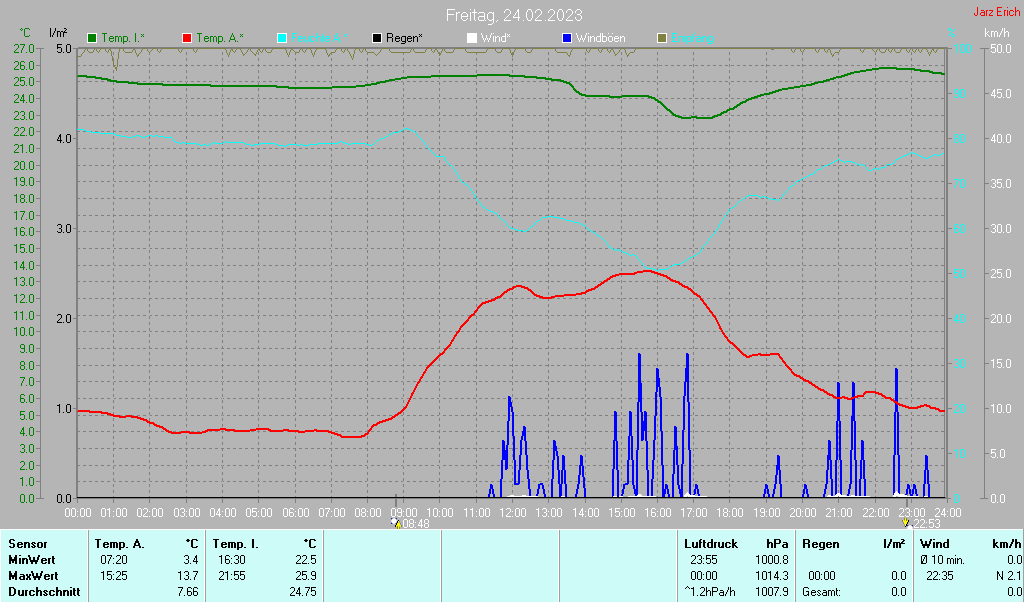Viewport: 1024px width, 602px height.
Task: Select the Windböen legend label
Action: click(x=600, y=38)
